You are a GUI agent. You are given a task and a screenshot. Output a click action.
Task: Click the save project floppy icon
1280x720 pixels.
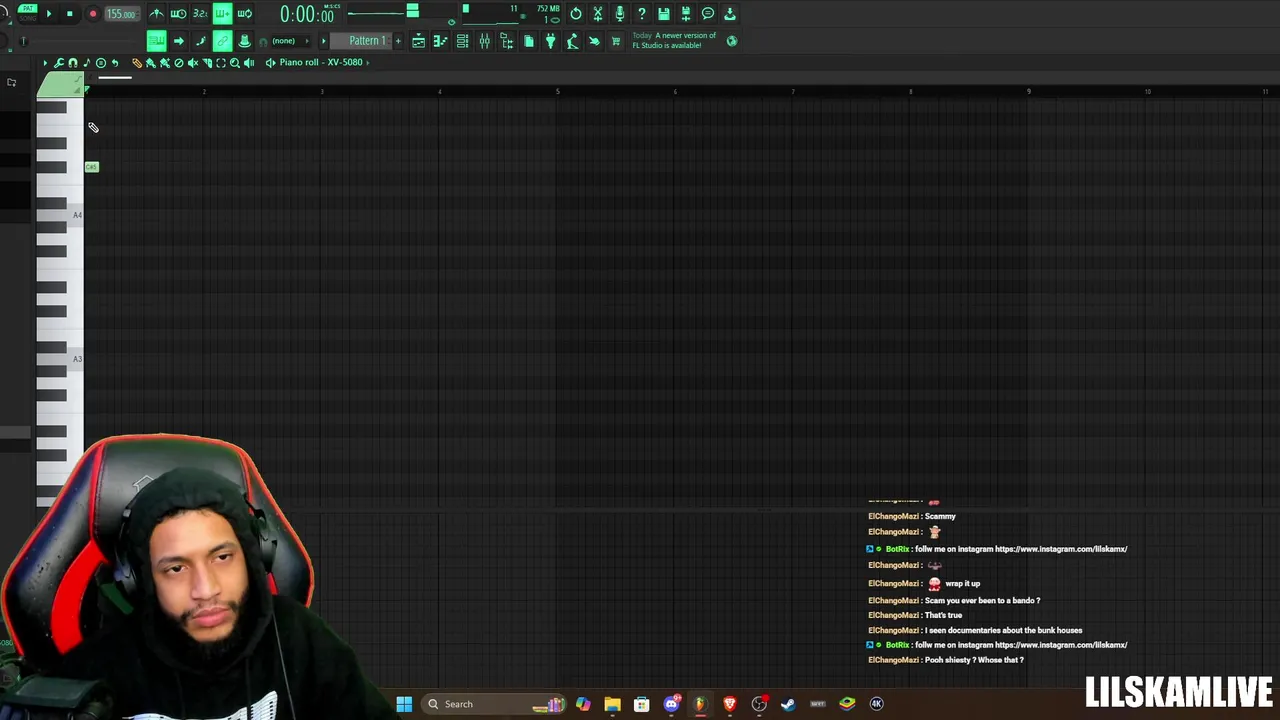coord(664,14)
